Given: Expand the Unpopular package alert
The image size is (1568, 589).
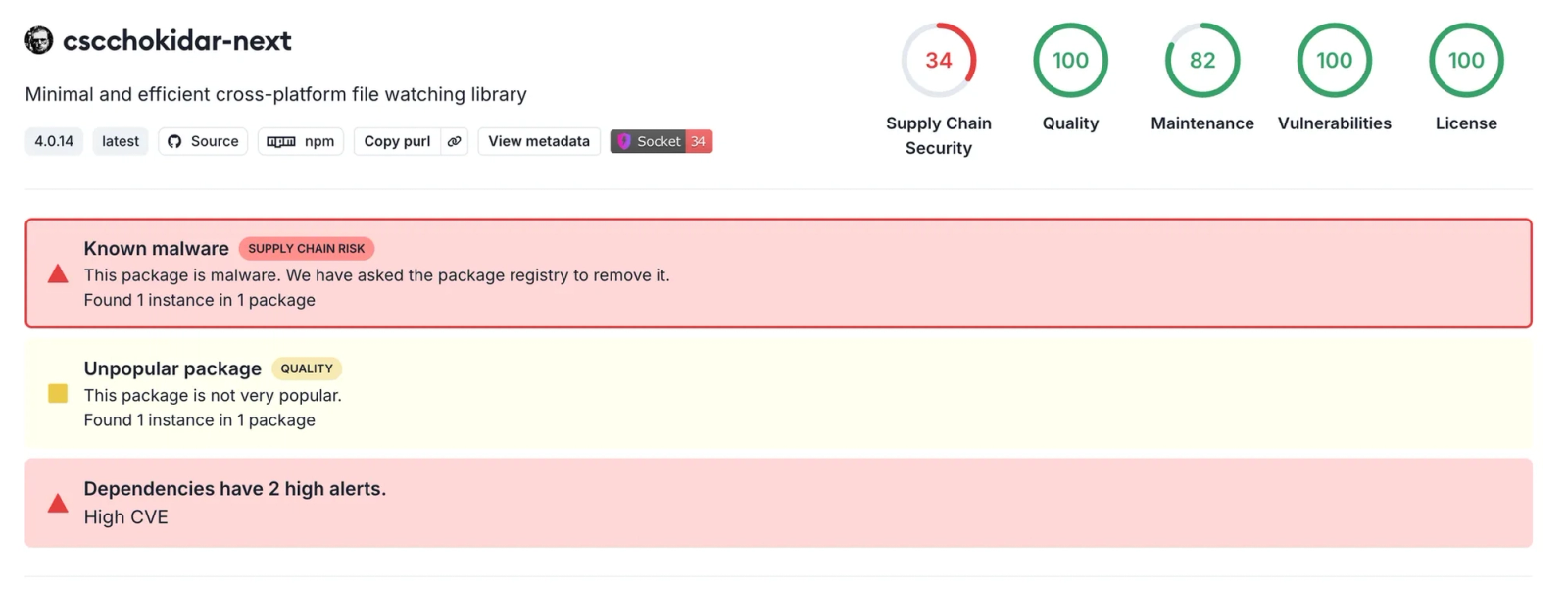Looking at the screenshot, I should coord(778,394).
